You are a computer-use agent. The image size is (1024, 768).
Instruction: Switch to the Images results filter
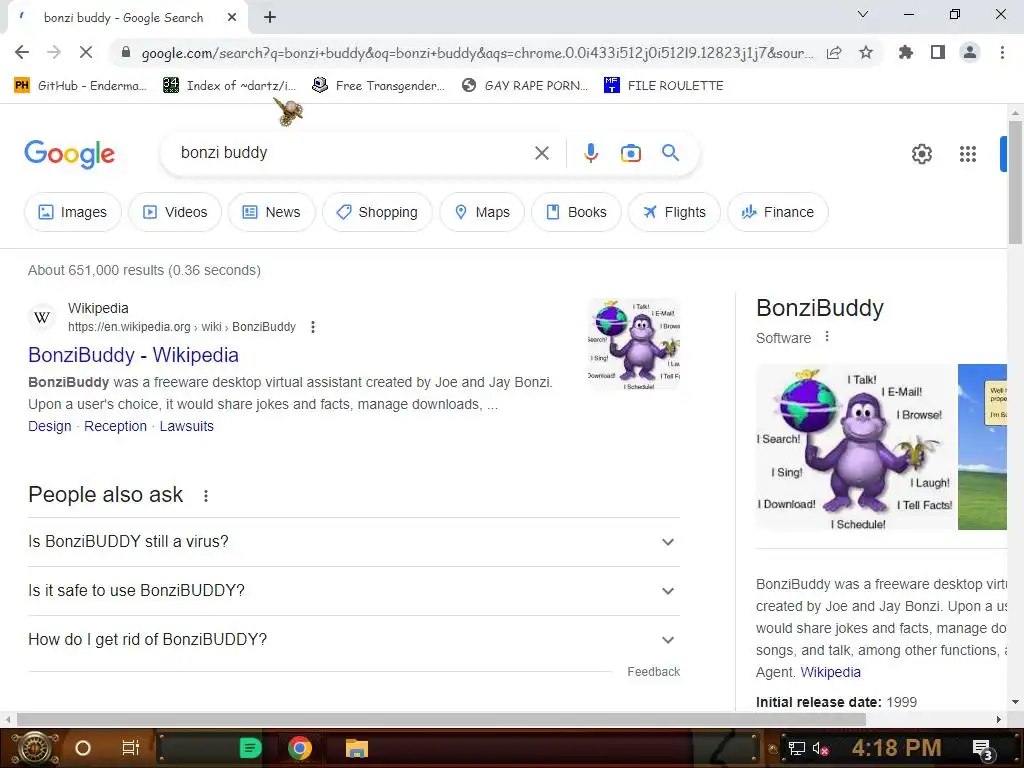[72, 212]
